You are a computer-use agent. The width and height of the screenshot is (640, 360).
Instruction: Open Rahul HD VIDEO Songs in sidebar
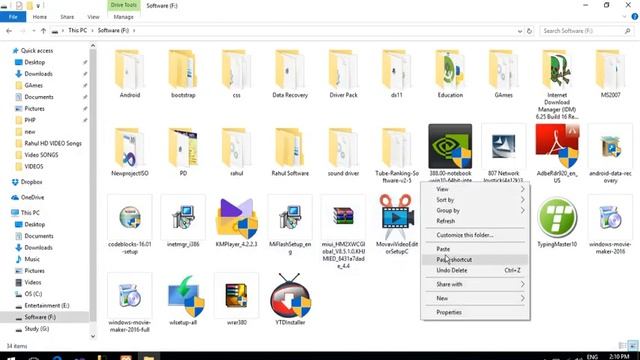(x=53, y=143)
